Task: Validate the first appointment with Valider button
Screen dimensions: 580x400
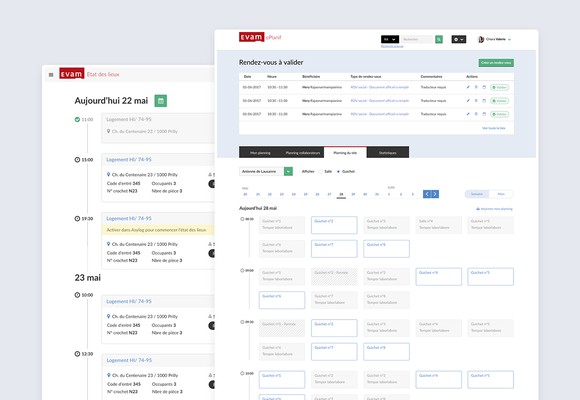Action: point(499,87)
